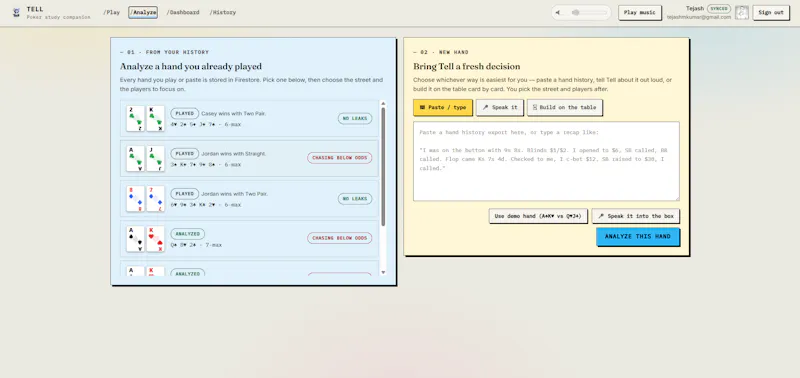Click PLAYED tag on Casey's hand
The image size is (800, 378).
[x=185, y=113]
